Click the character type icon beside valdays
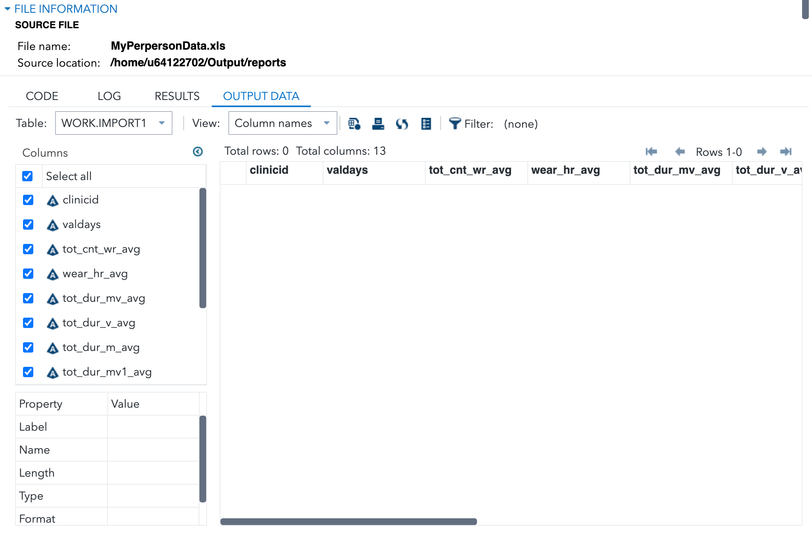This screenshot has width=812, height=537. 52,225
